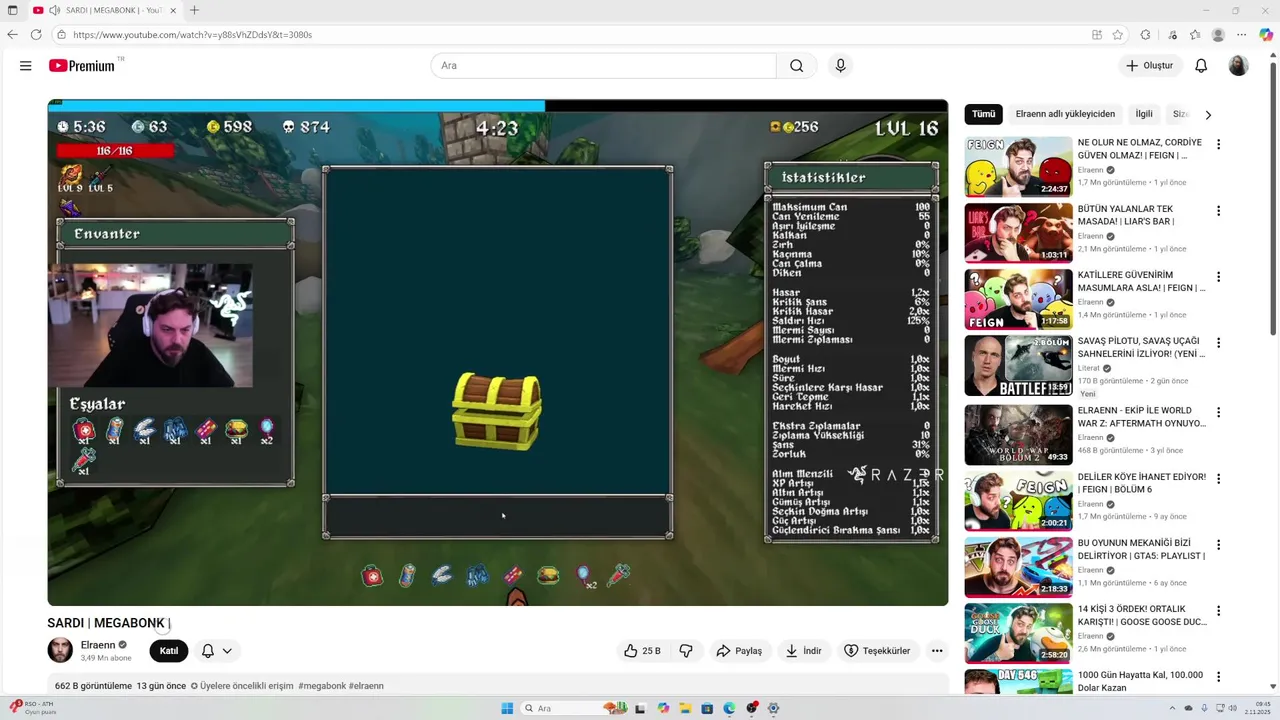Screen dimensions: 1280x720
Task: Click the Katıl join button
Action: (x=169, y=651)
